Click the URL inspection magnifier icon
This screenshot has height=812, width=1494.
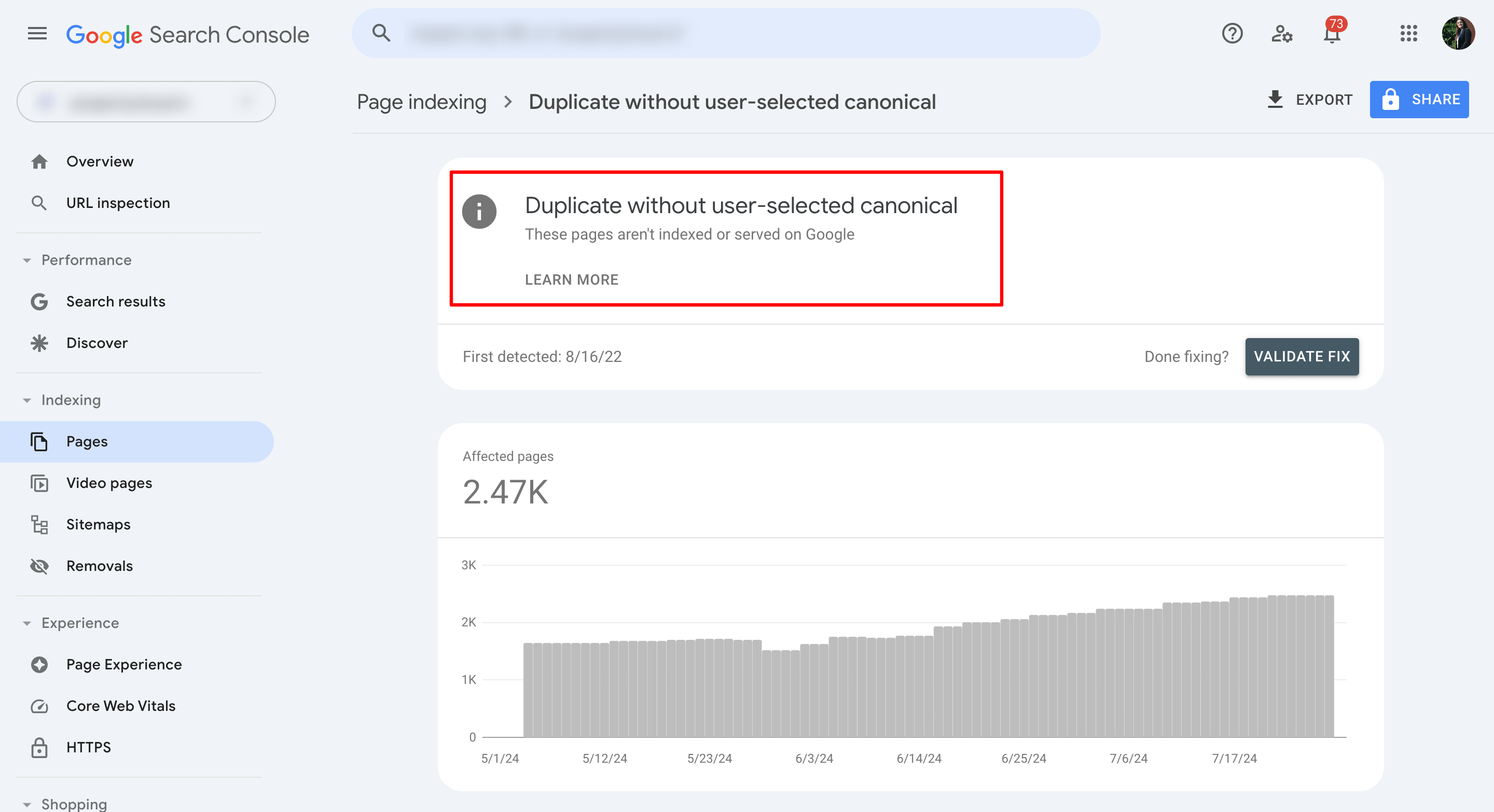click(x=39, y=203)
